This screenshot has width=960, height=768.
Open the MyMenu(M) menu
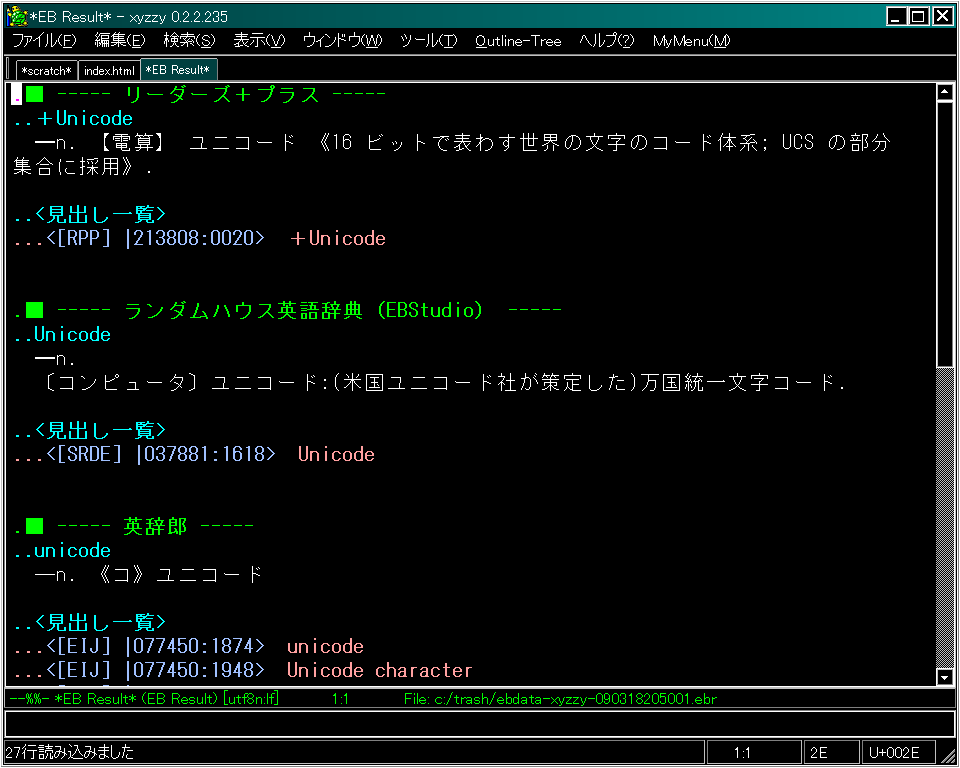(691, 41)
